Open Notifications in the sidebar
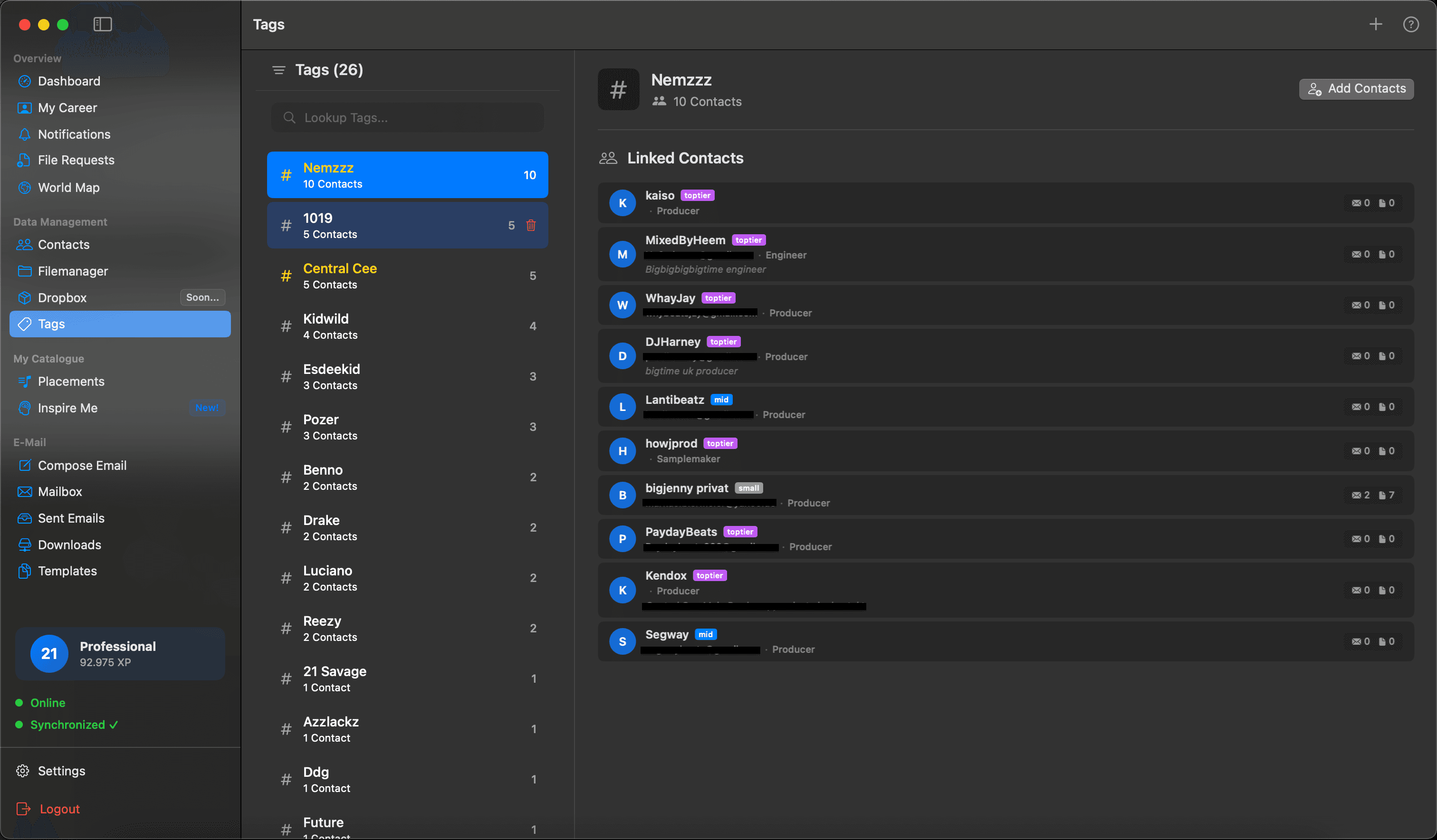Image resolution: width=1437 pixels, height=840 pixels. (x=74, y=134)
